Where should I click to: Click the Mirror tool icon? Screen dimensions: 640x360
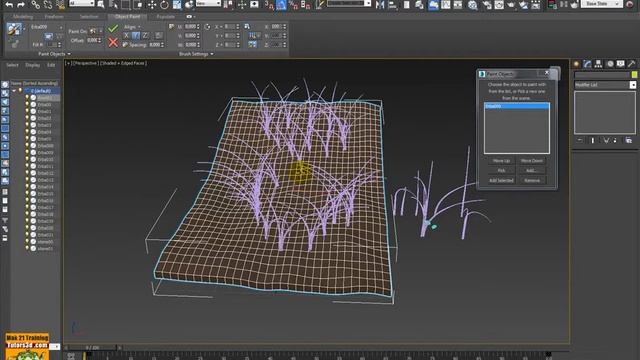[x=380, y=4]
